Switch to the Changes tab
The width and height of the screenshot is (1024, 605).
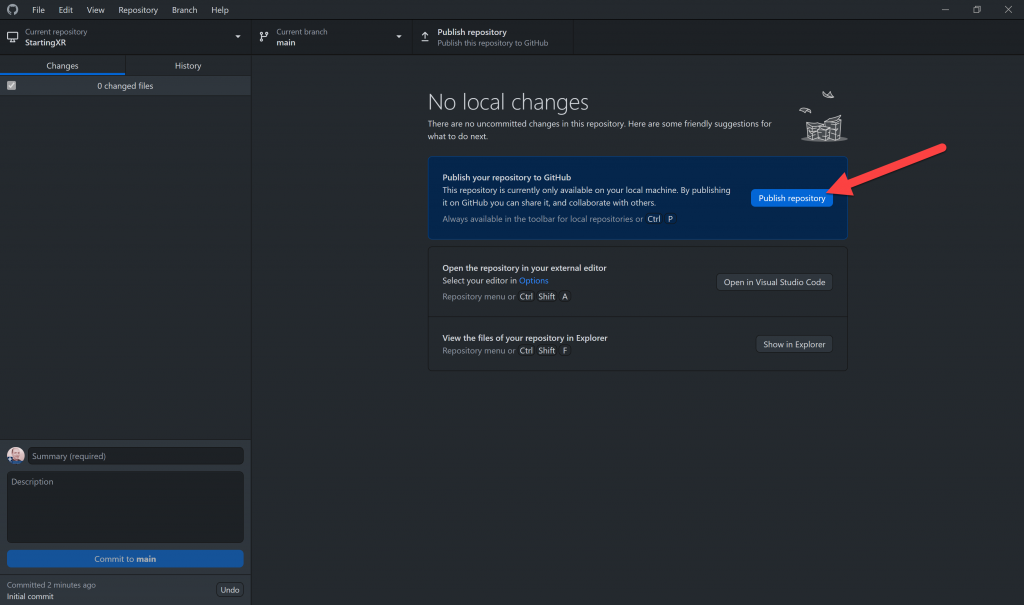62,65
